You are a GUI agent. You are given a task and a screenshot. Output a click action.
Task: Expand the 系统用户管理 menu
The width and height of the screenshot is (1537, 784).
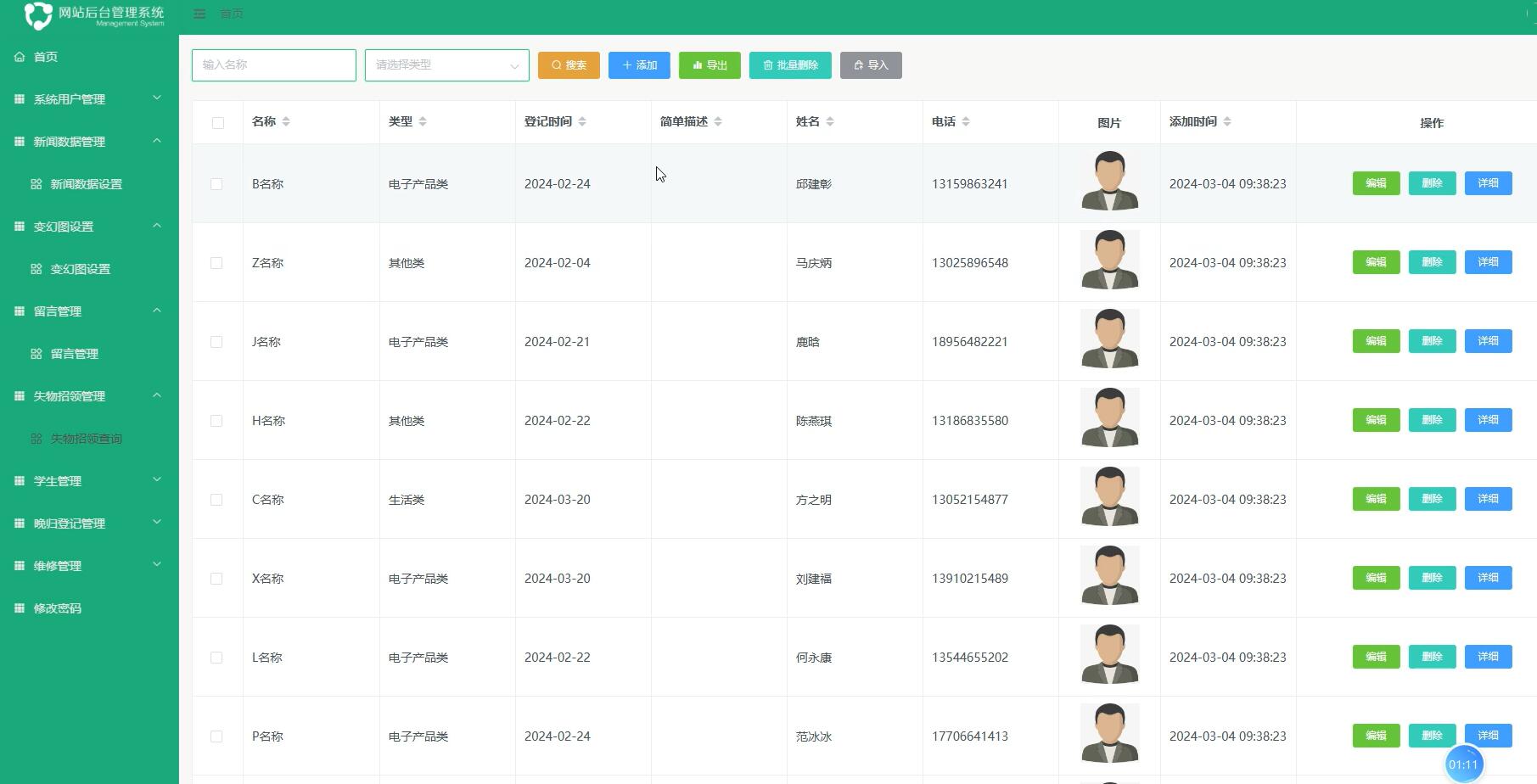87,98
